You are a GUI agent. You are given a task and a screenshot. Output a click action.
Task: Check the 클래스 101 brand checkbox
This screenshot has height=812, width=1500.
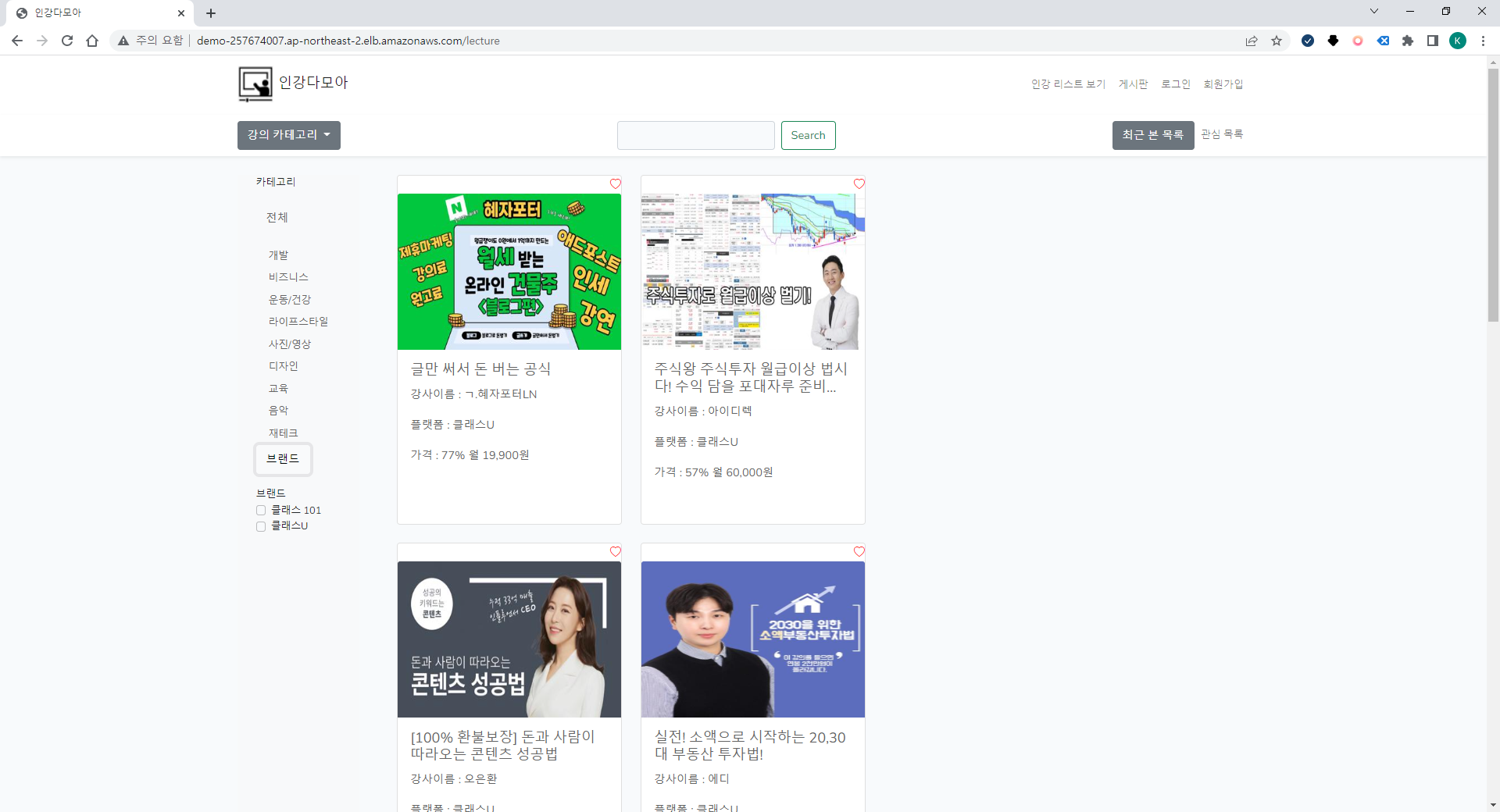pos(260,510)
